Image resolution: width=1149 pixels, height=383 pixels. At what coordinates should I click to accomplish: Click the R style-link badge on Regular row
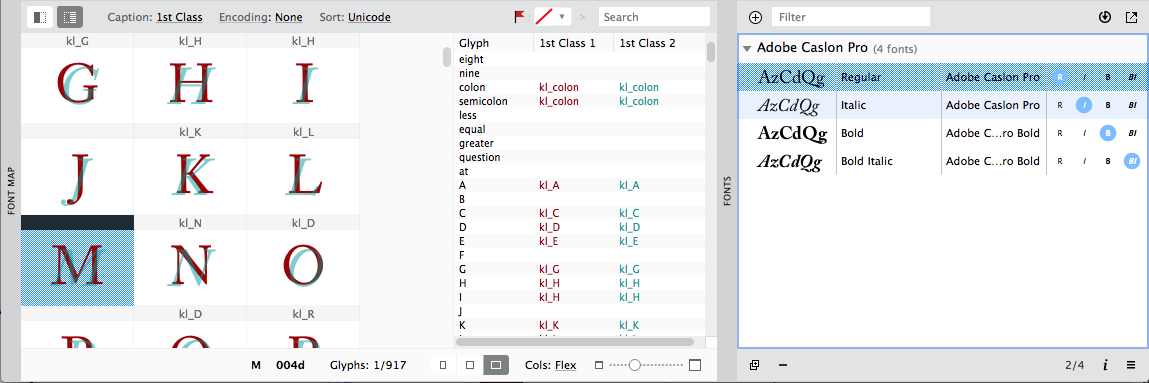[1059, 77]
